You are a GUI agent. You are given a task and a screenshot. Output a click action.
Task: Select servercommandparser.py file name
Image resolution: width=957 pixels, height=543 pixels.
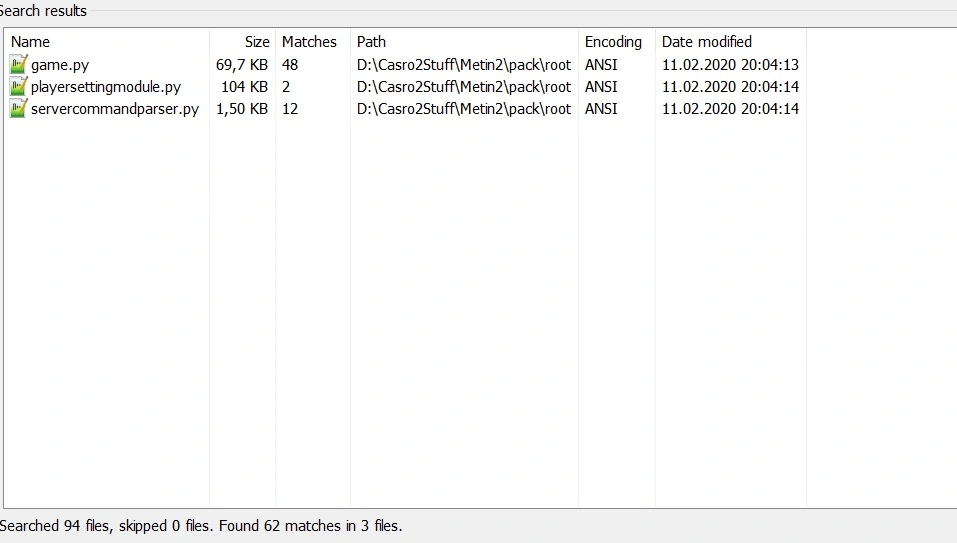click(115, 109)
